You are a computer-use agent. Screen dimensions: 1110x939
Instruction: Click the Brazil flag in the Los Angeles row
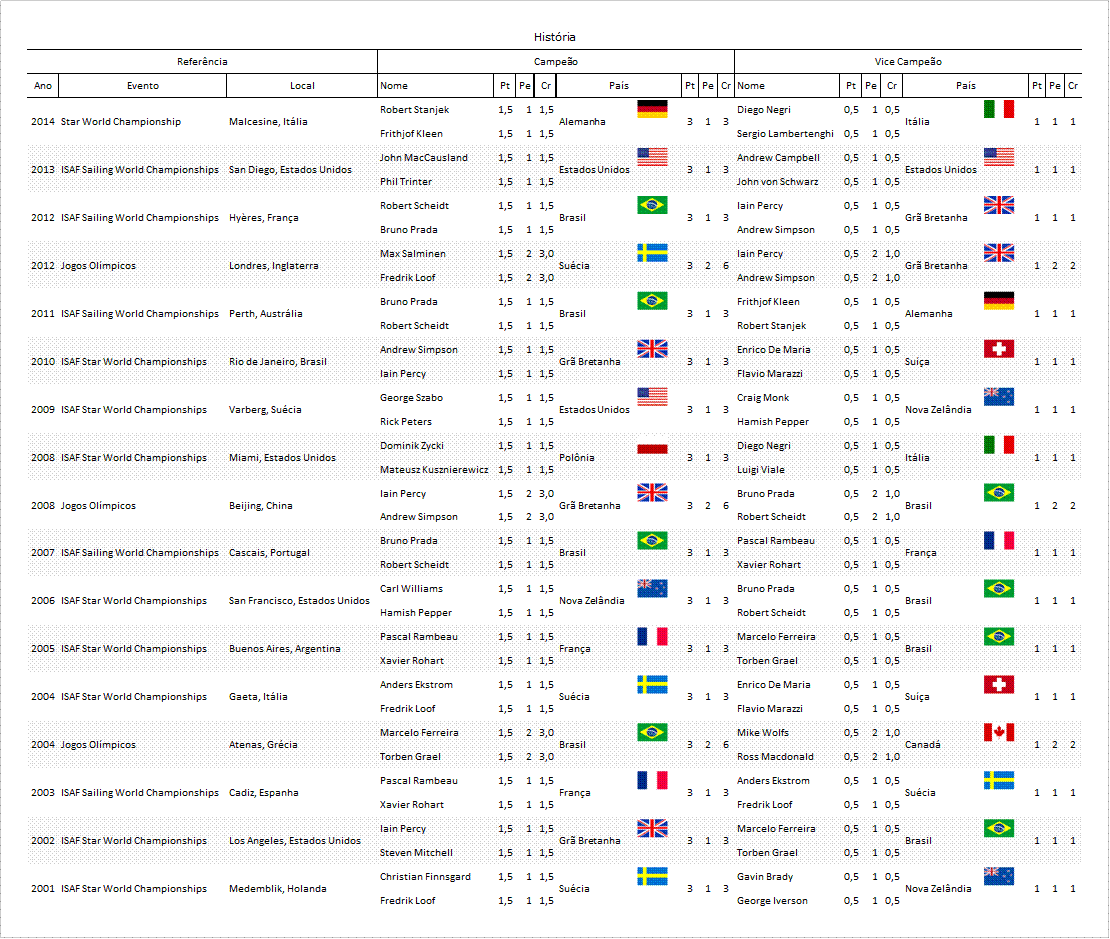tap(999, 829)
